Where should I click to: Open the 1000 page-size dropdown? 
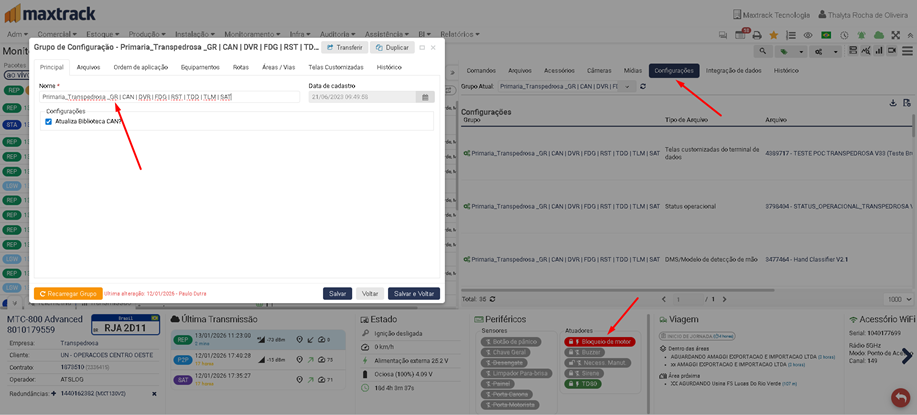pos(900,299)
